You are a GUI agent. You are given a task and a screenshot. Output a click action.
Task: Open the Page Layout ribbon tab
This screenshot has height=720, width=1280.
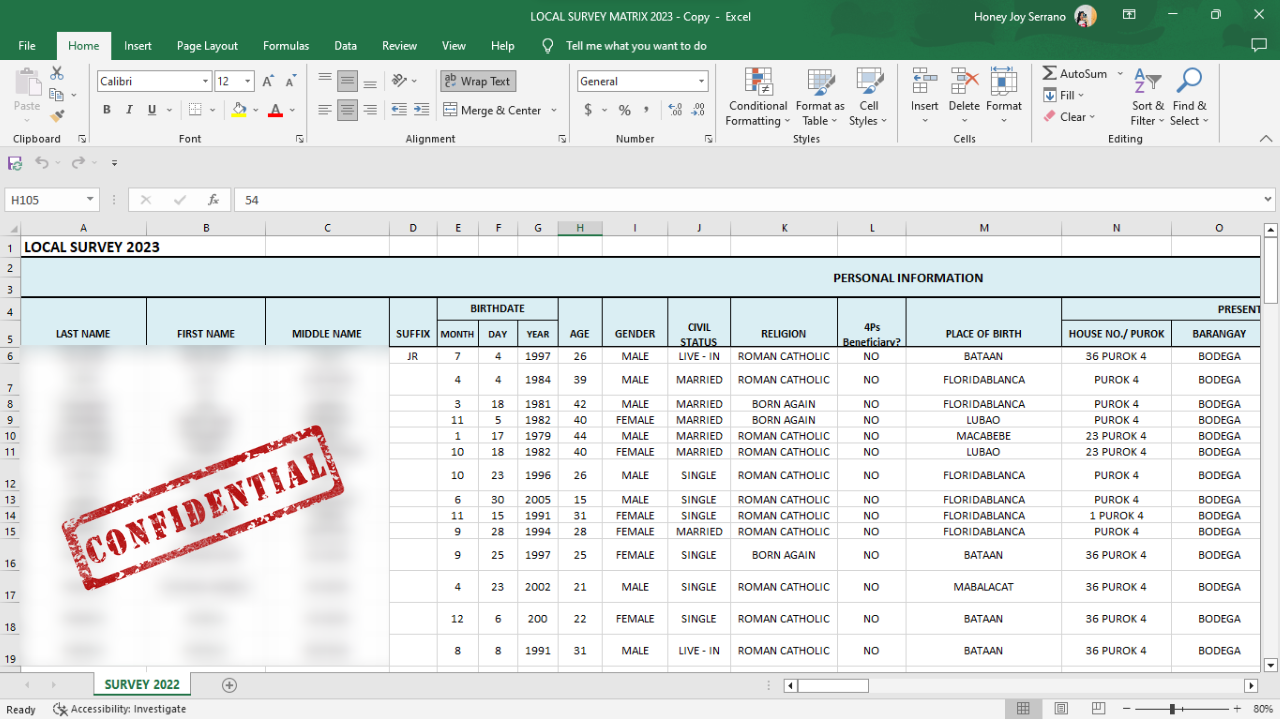pos(207,46)
